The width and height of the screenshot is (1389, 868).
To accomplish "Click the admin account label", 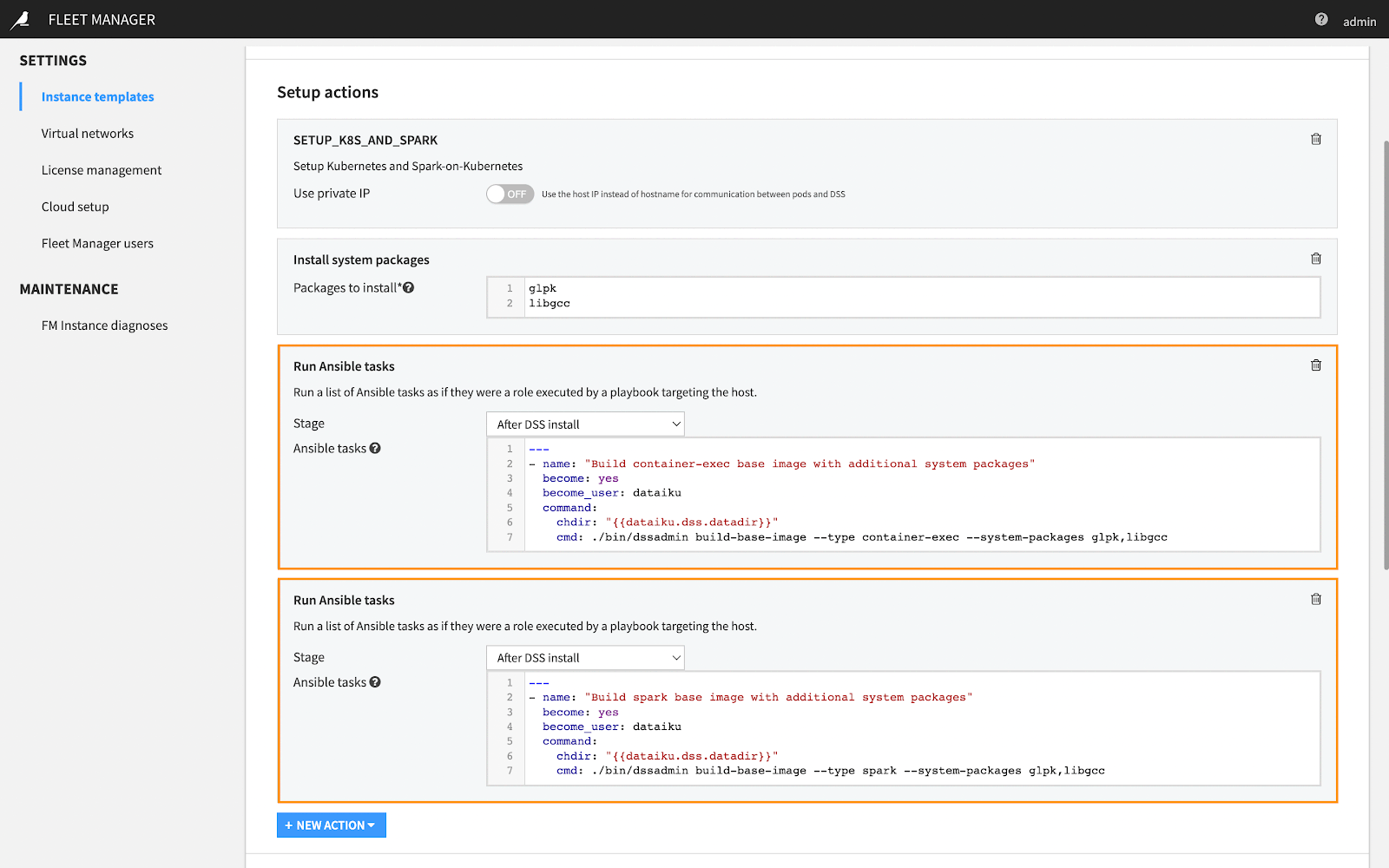I will tap(1359, 22).
